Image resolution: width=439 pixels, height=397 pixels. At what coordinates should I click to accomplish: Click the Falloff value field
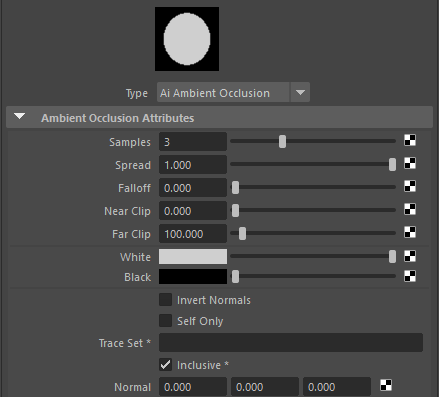click(193, 188)
